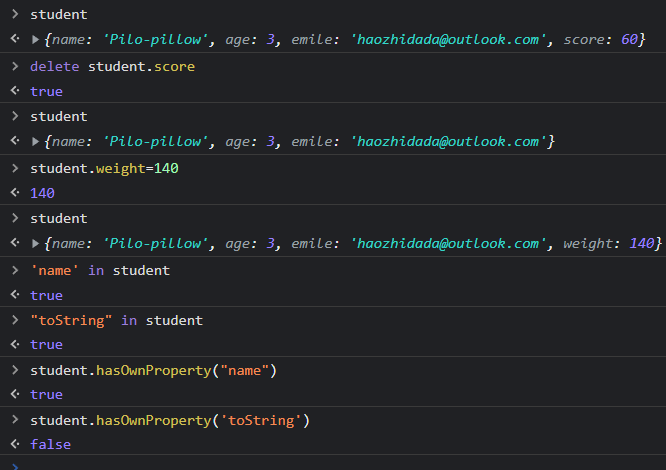Click the student.hasOwnProperty("name") line
666x470 pixels.
pyautogui.click(x=154, y=371)
